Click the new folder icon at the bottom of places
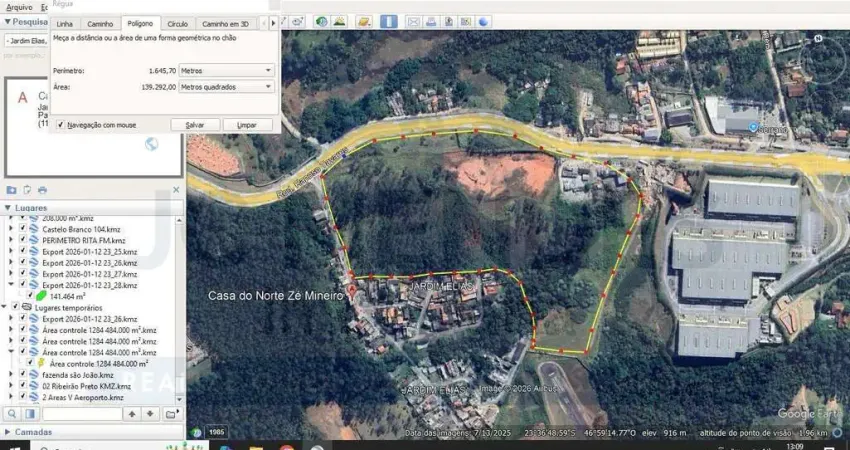Screen dimensions: 850x450 click(x=171, y=414)
